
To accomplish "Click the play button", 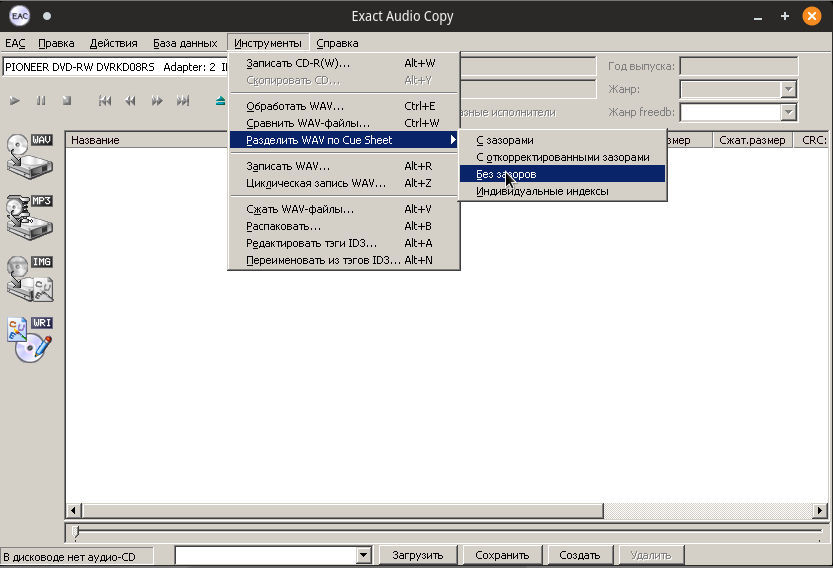I will (x=15, y=100).
